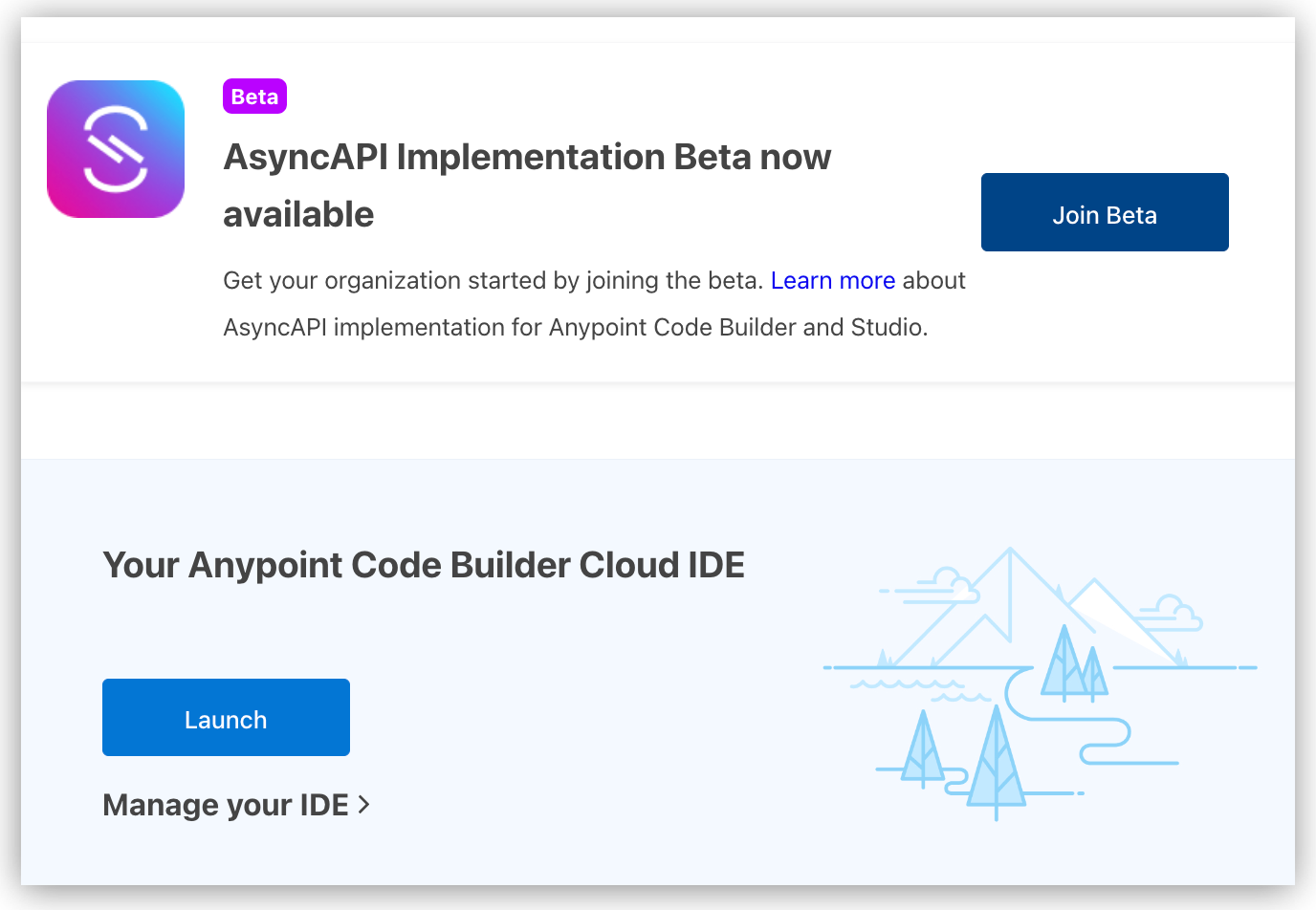Click the AsyncAPI gradient logo icon
The height and width of the screenshot is (910, 1316).
[x=116, y=149]
